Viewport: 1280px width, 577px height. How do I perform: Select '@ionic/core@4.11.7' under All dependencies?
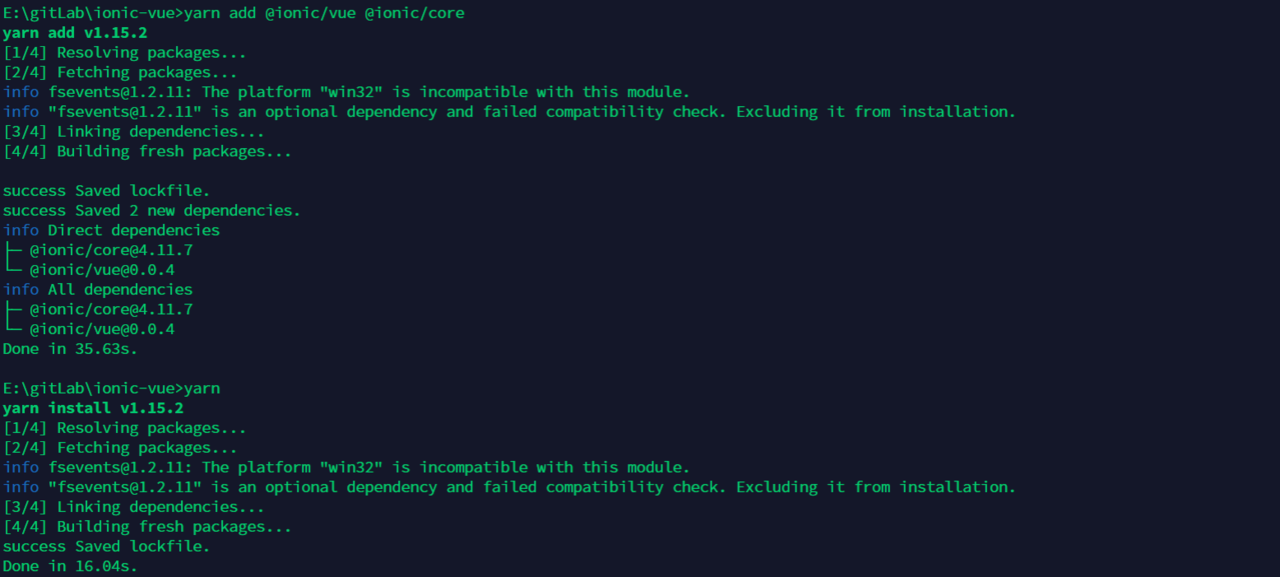click(x=111, y=310)
